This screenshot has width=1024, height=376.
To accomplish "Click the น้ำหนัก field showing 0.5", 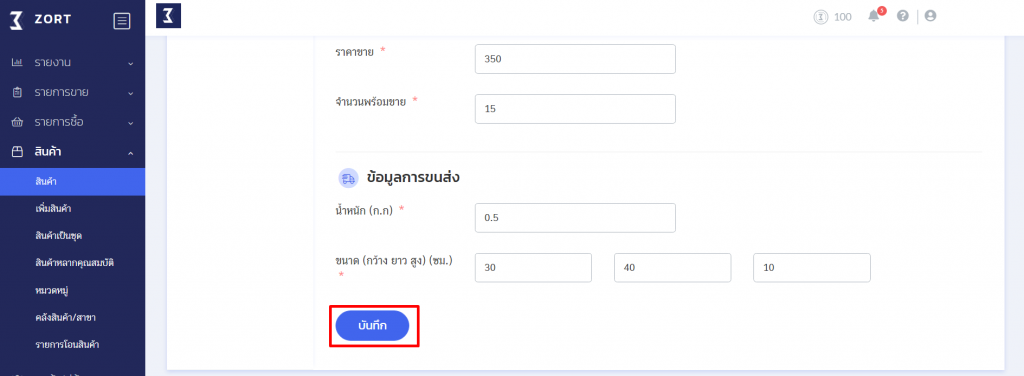I will (575, 218).
